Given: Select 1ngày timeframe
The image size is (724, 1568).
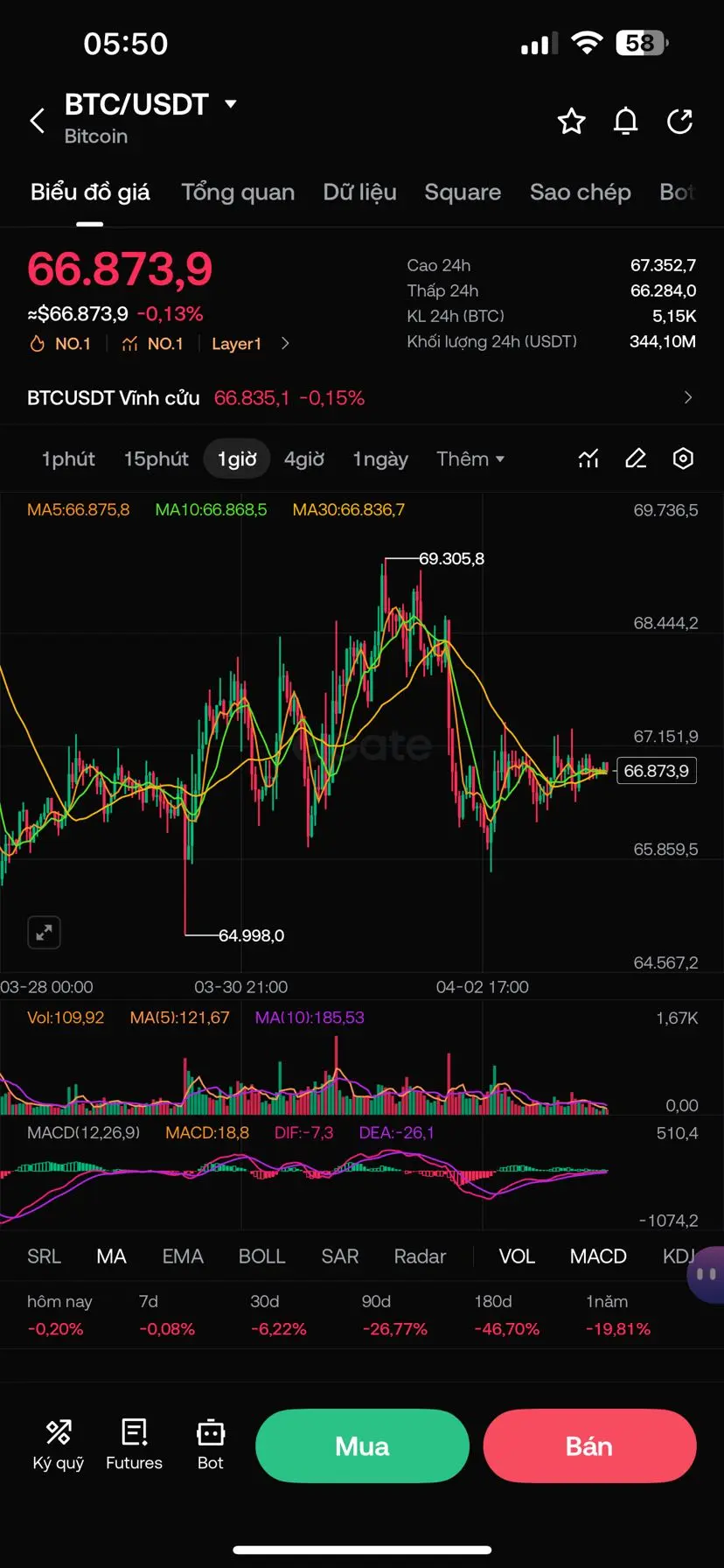Looking at the screenshot, I should click(380, 458).
